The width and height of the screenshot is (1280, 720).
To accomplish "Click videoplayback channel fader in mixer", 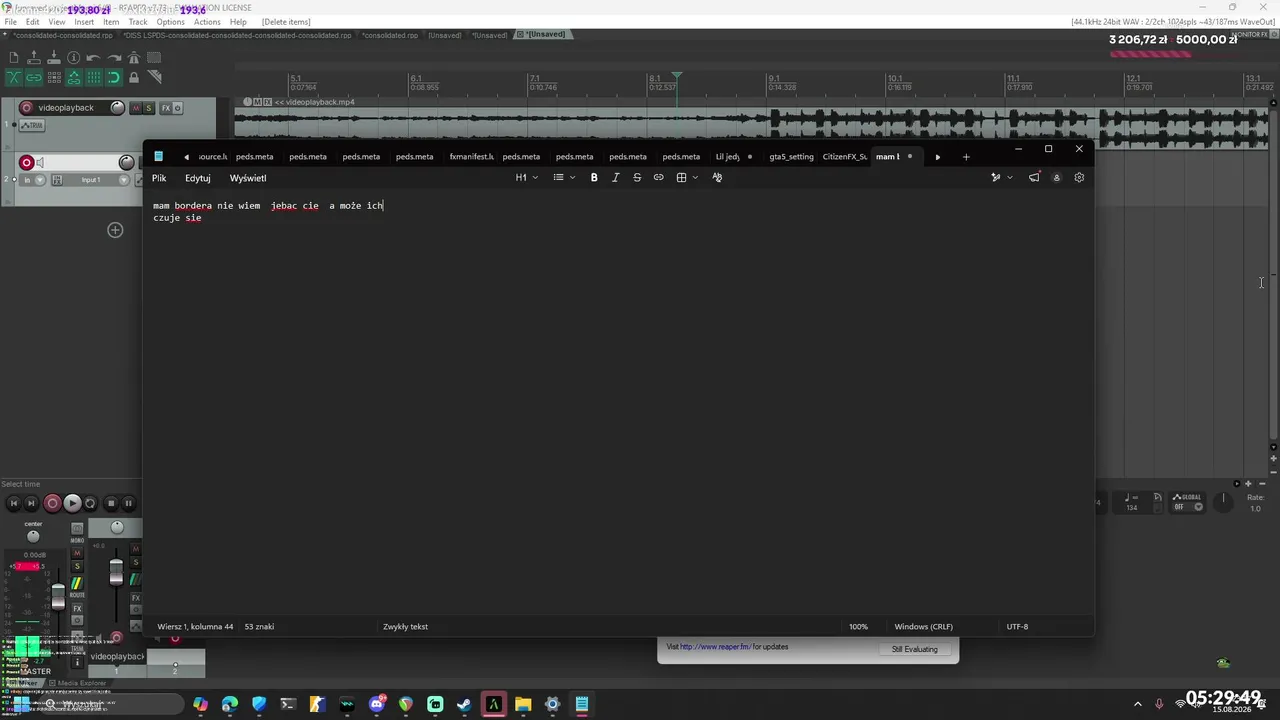I will pos(116,572).
